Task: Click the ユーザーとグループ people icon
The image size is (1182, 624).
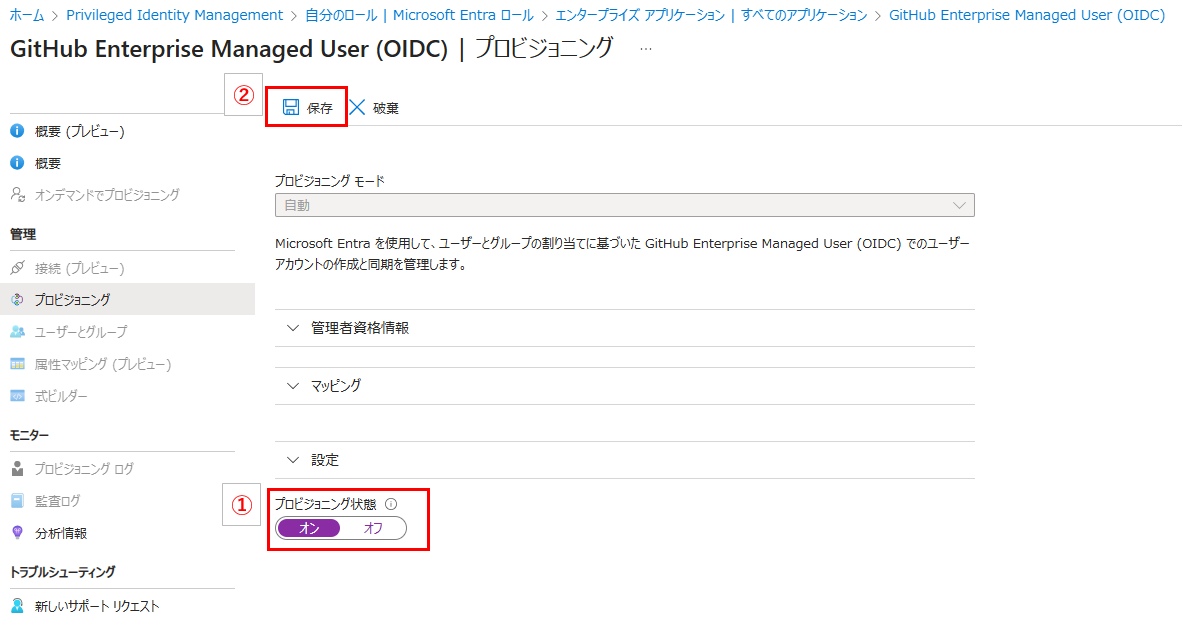Action: tap(17, 332)
